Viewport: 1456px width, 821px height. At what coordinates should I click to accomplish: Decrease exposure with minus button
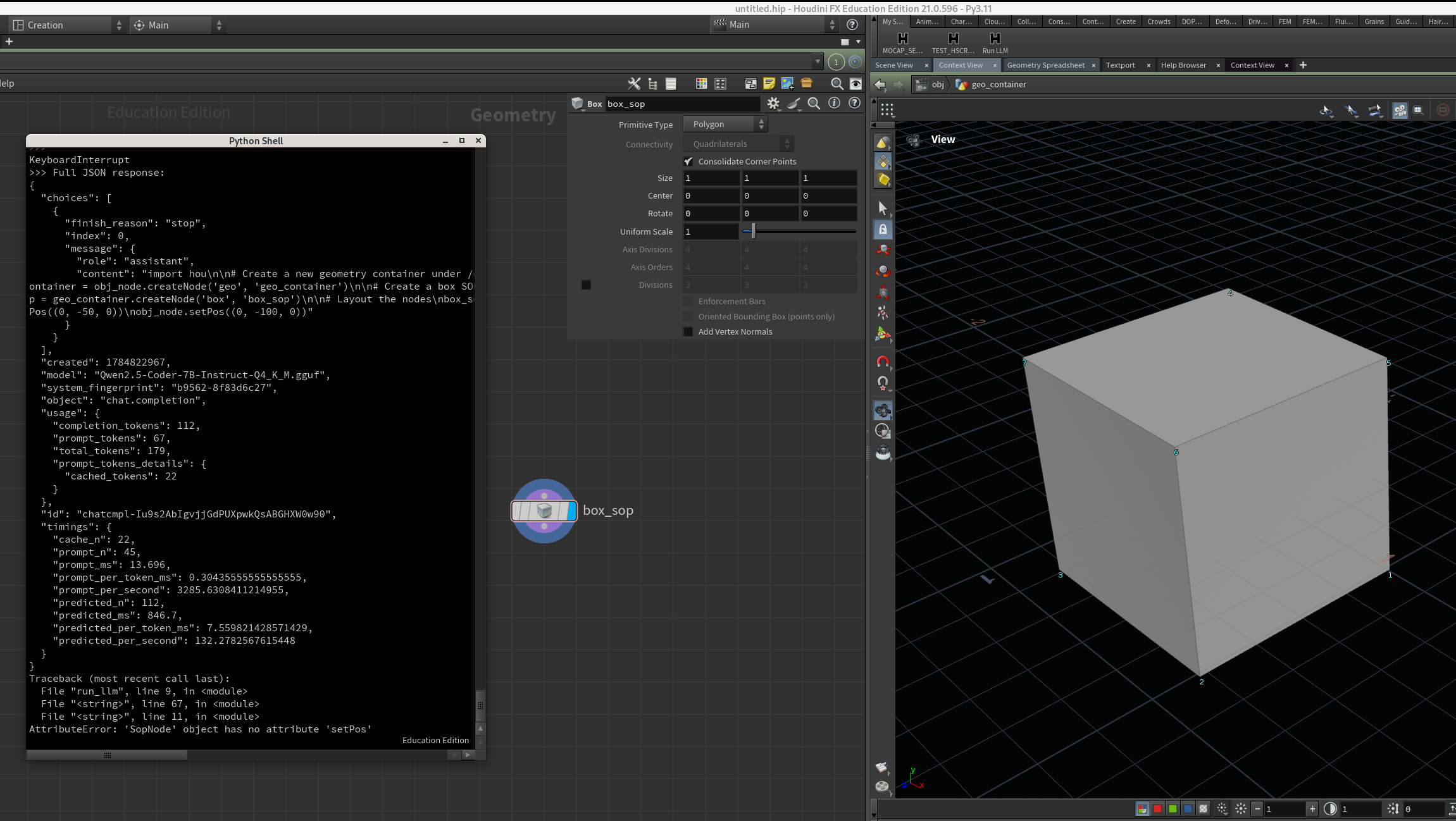click(x=1257, y=808)
